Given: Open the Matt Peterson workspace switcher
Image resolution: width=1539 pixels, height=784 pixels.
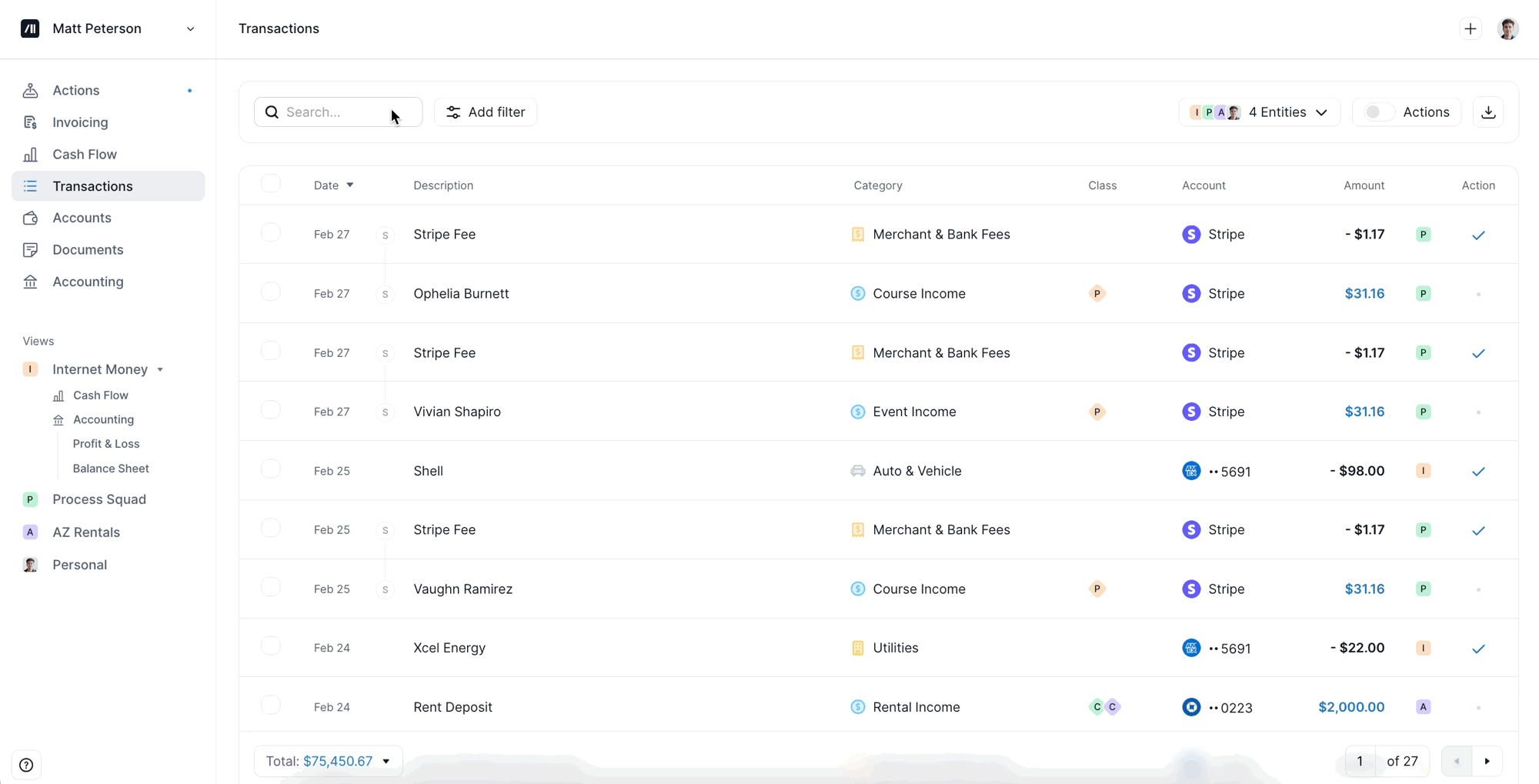Looking at the screenshot, I should click(x=108, y=29).
